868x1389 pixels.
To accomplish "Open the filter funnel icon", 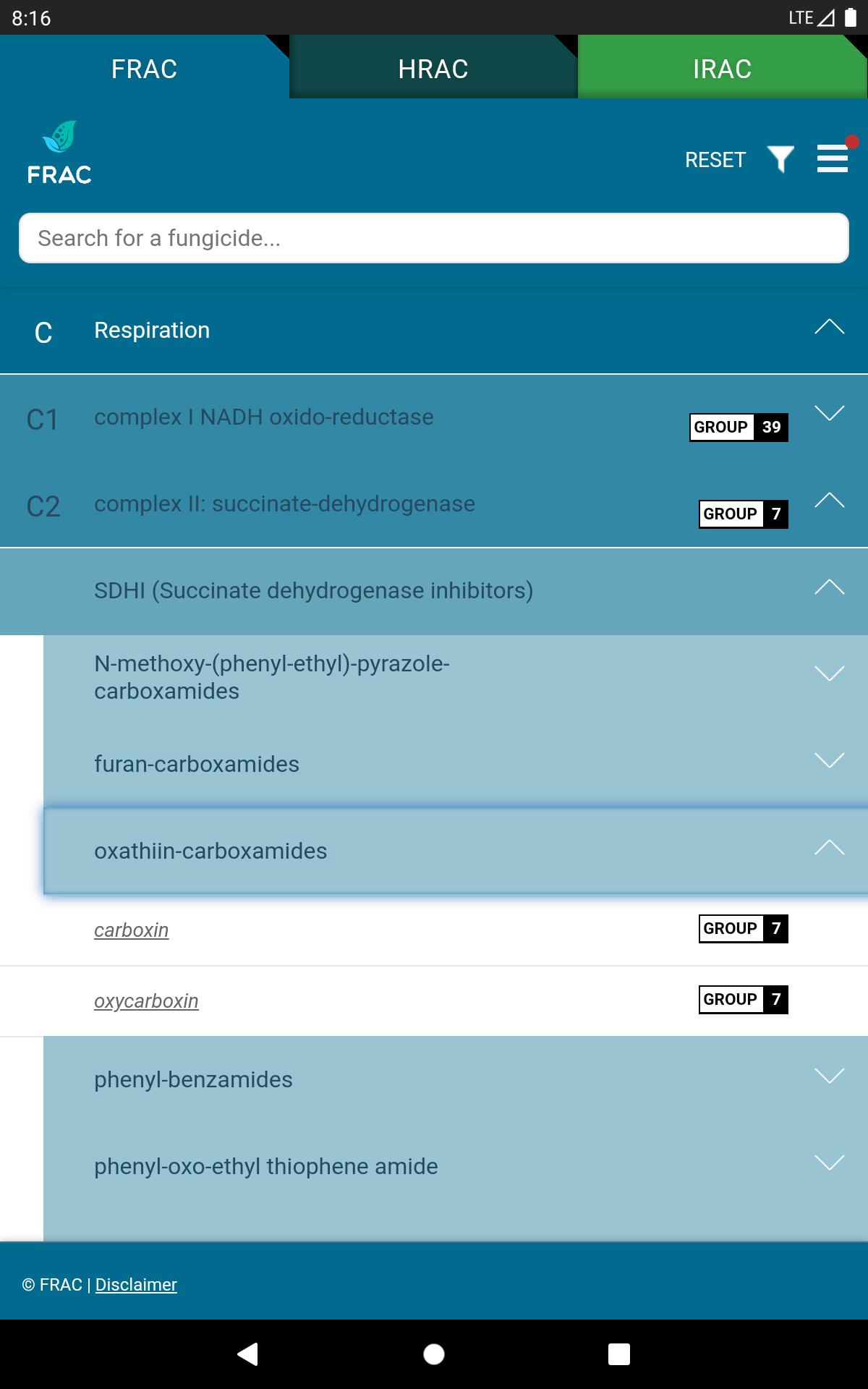I will 780,159.
